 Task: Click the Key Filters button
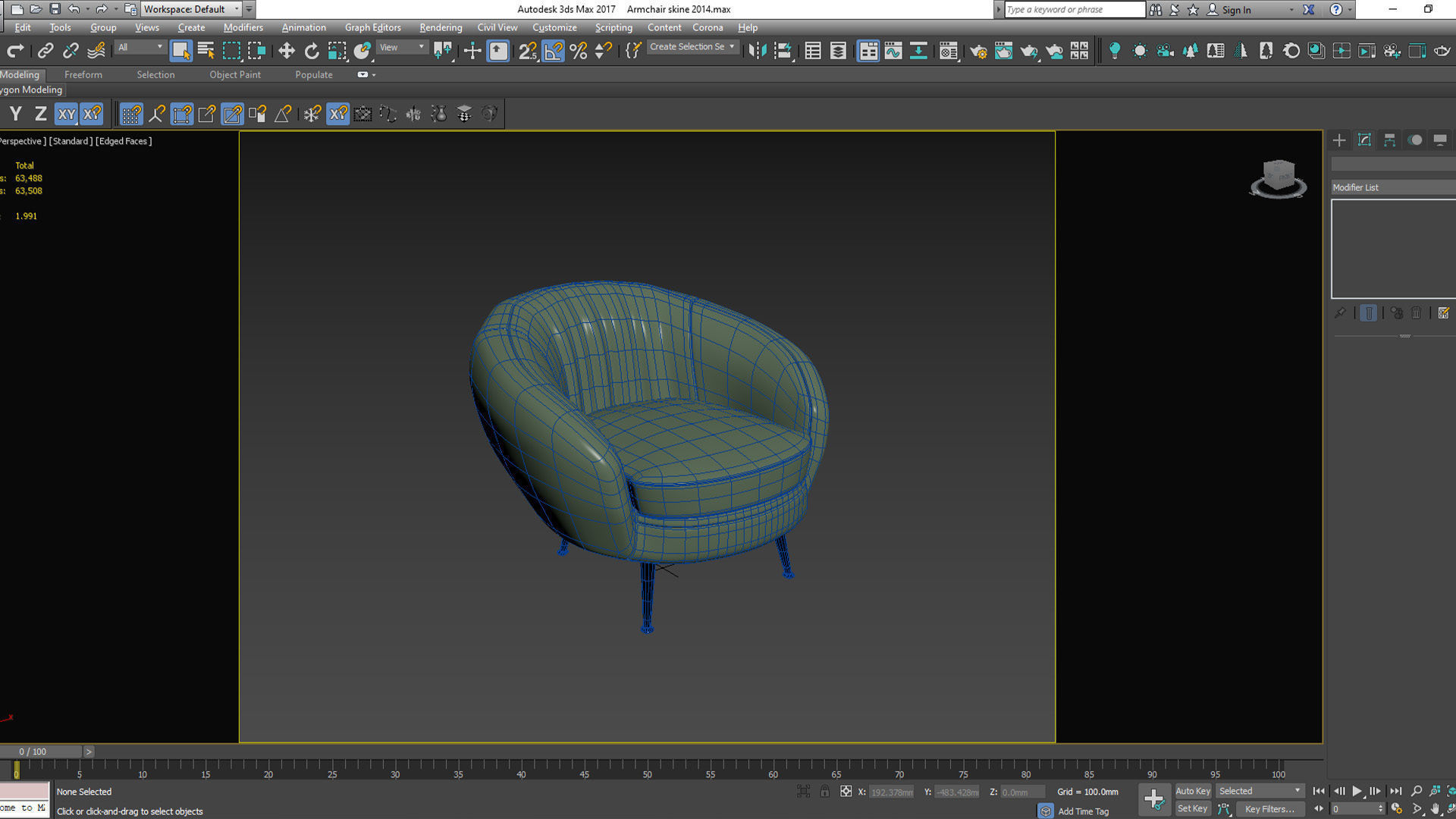1269,808
